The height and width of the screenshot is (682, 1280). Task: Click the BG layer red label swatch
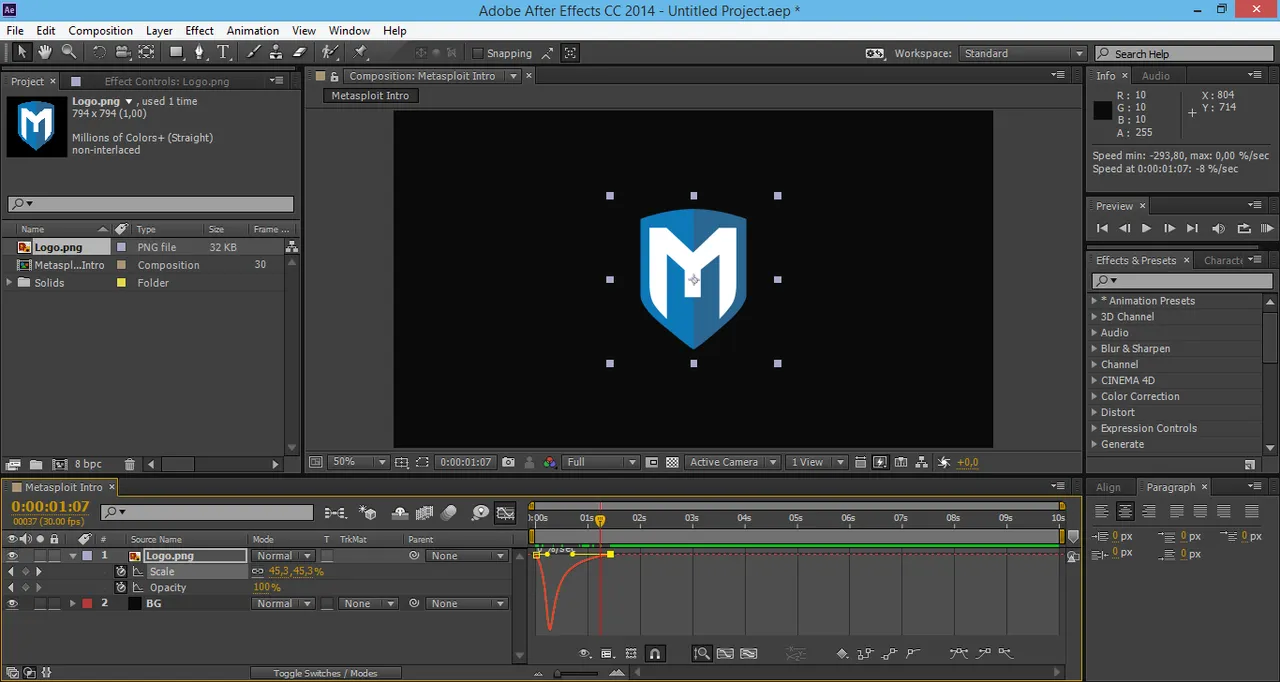(x=87, y=604)
